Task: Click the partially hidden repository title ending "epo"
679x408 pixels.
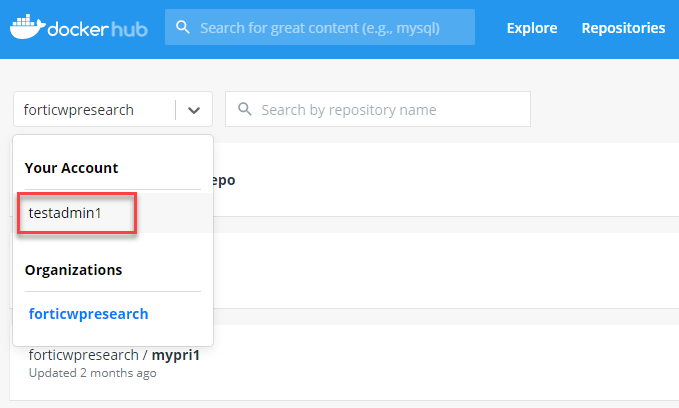Action: point(224,181)
